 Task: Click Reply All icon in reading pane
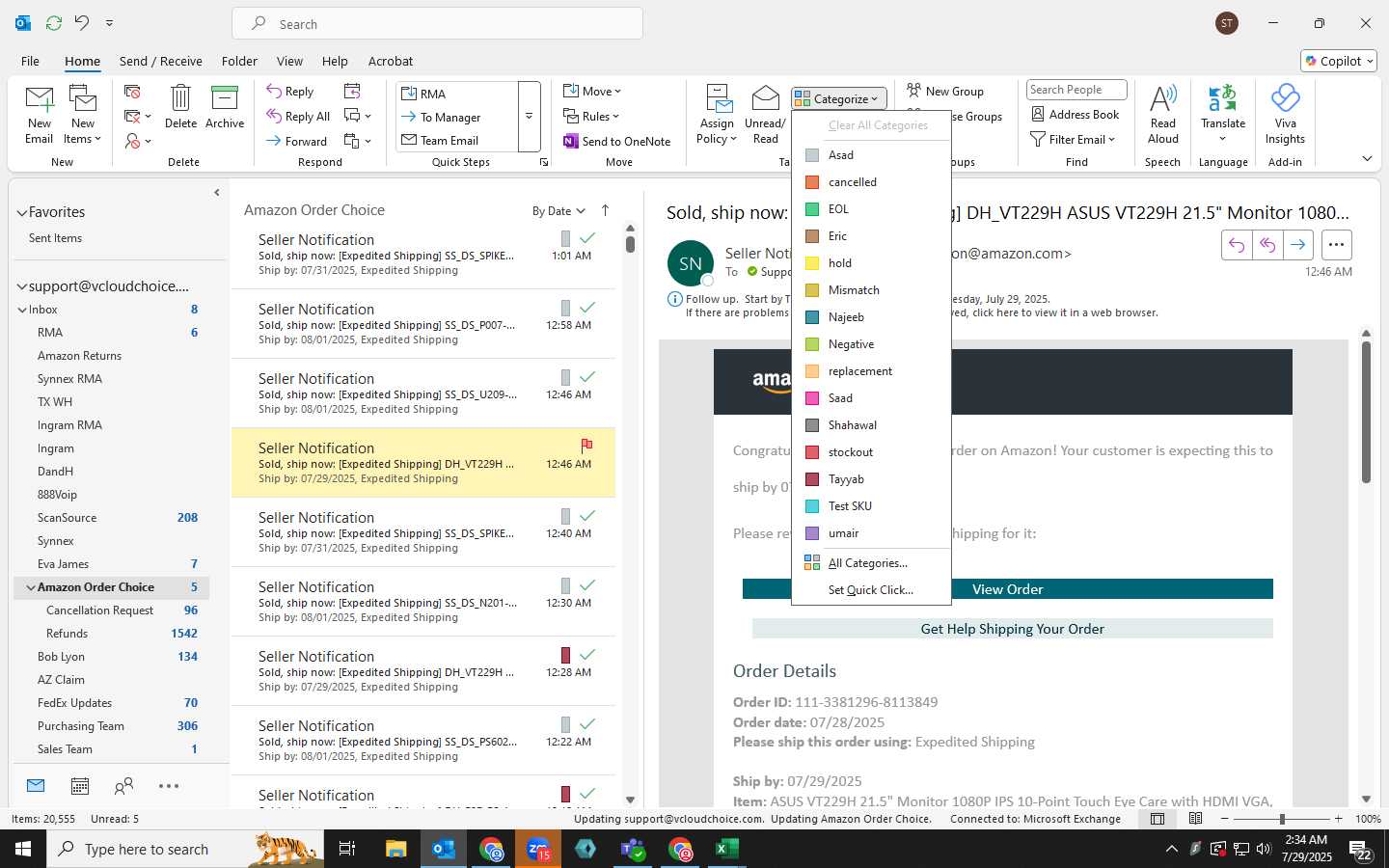[1267, 245]
